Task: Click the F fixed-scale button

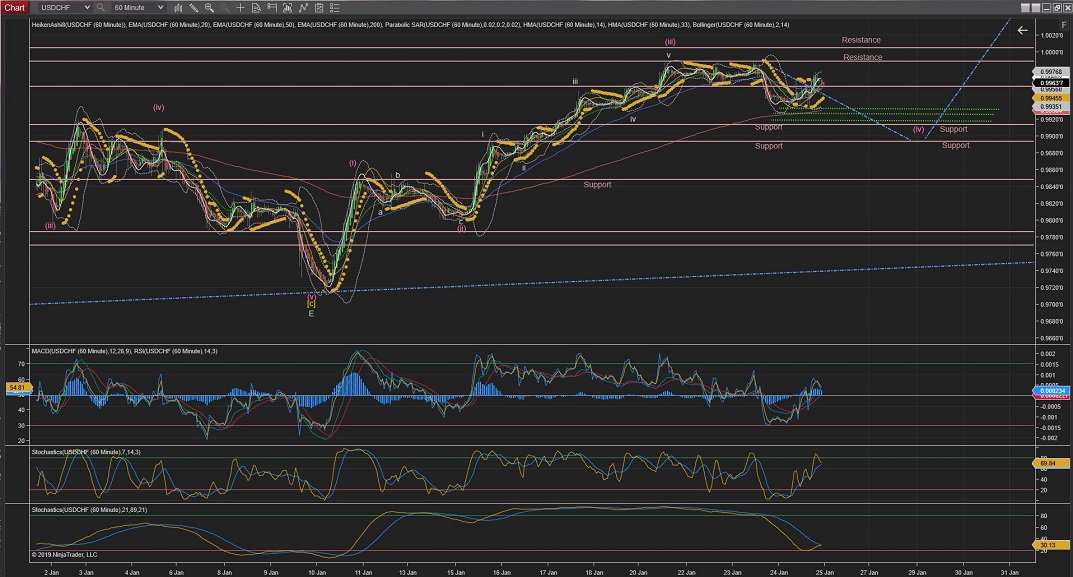Action: (1063, 25)
